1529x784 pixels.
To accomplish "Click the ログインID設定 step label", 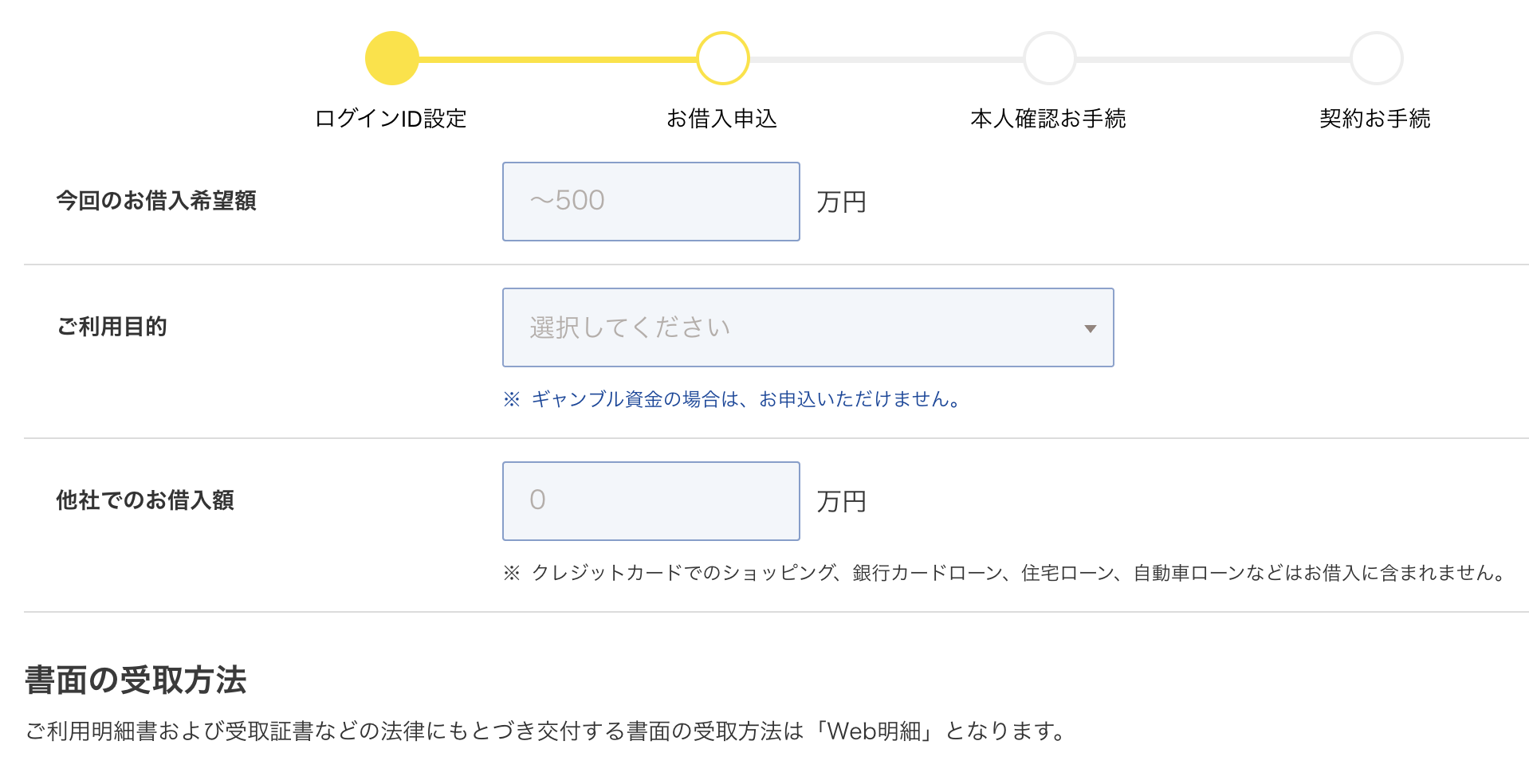I will [x=391, y=119].
